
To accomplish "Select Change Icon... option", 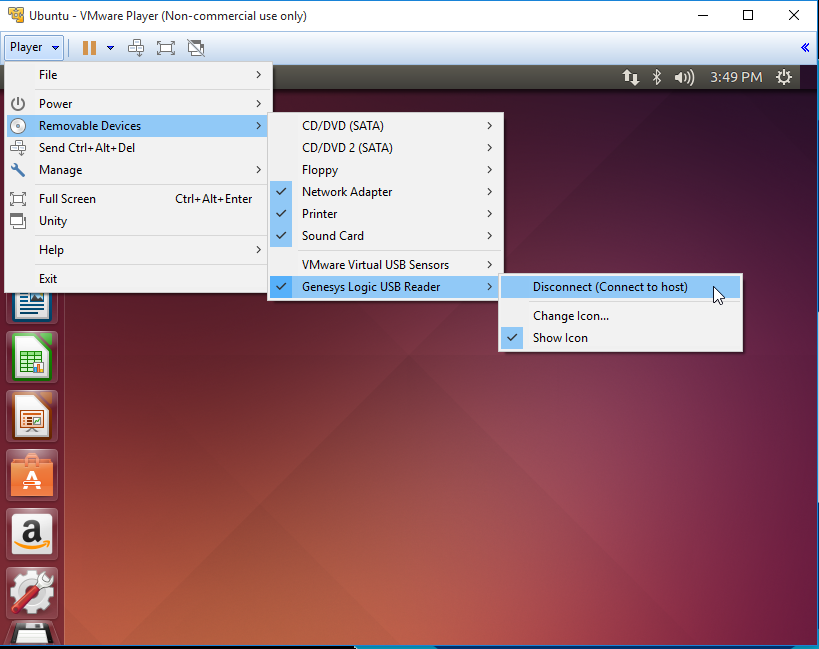I will tap(570, 316).
